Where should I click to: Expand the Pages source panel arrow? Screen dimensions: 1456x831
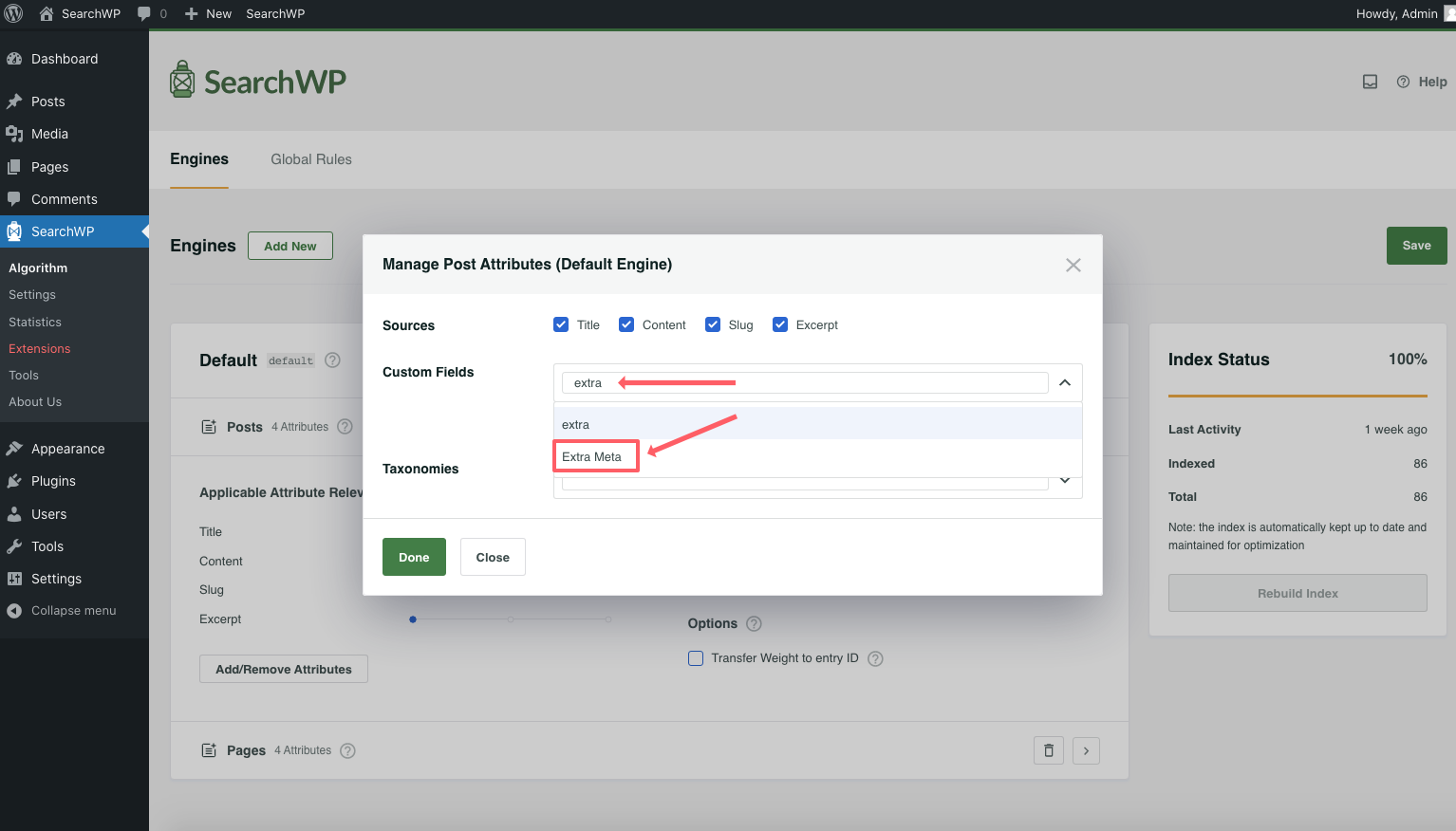1086,750
